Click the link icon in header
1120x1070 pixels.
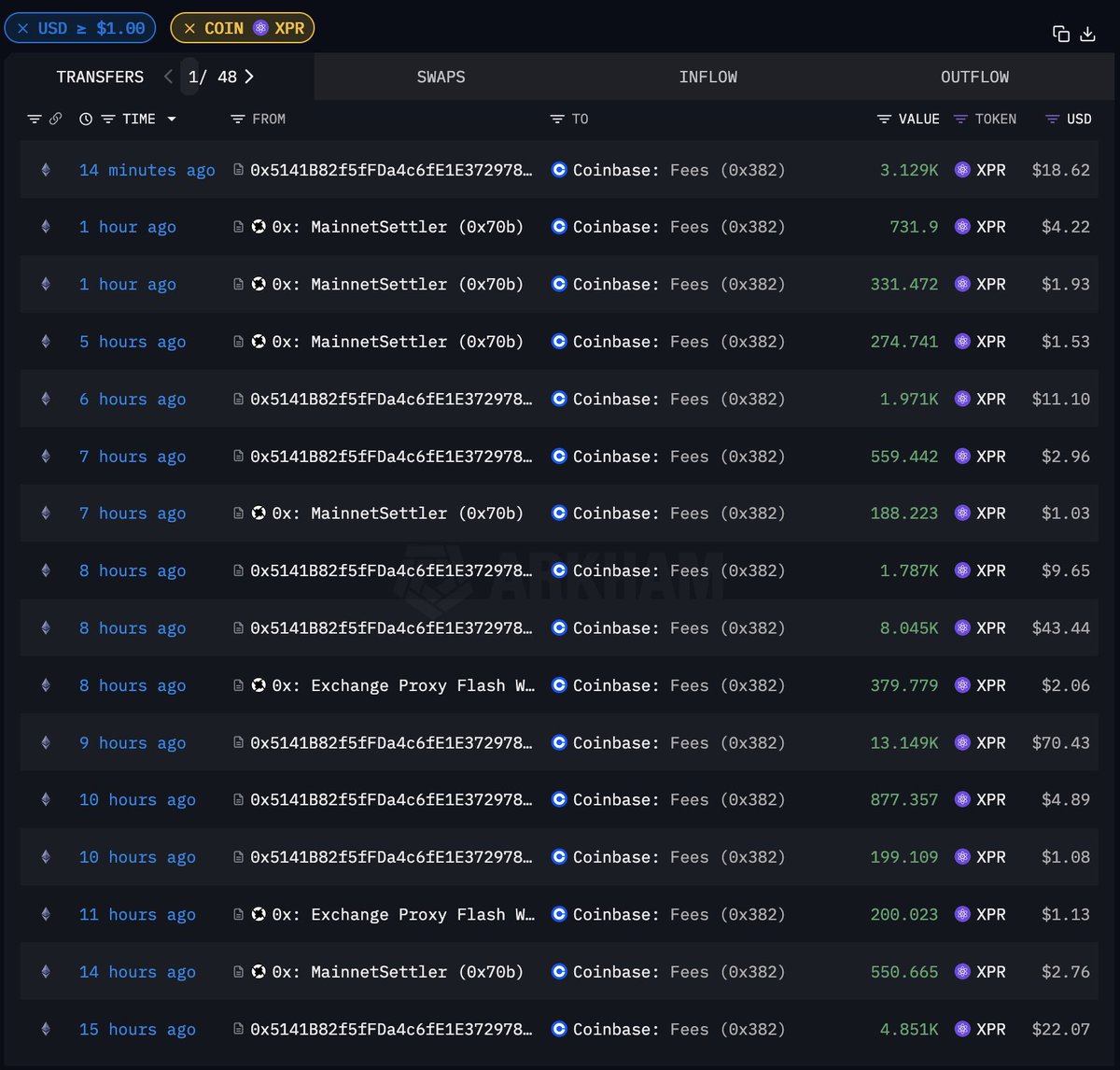55,120
